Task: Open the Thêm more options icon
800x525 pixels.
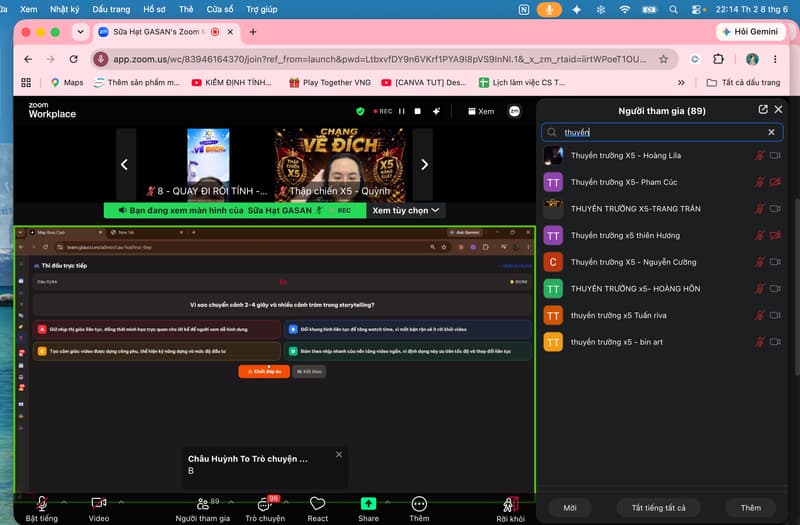Action: (419, 504)
